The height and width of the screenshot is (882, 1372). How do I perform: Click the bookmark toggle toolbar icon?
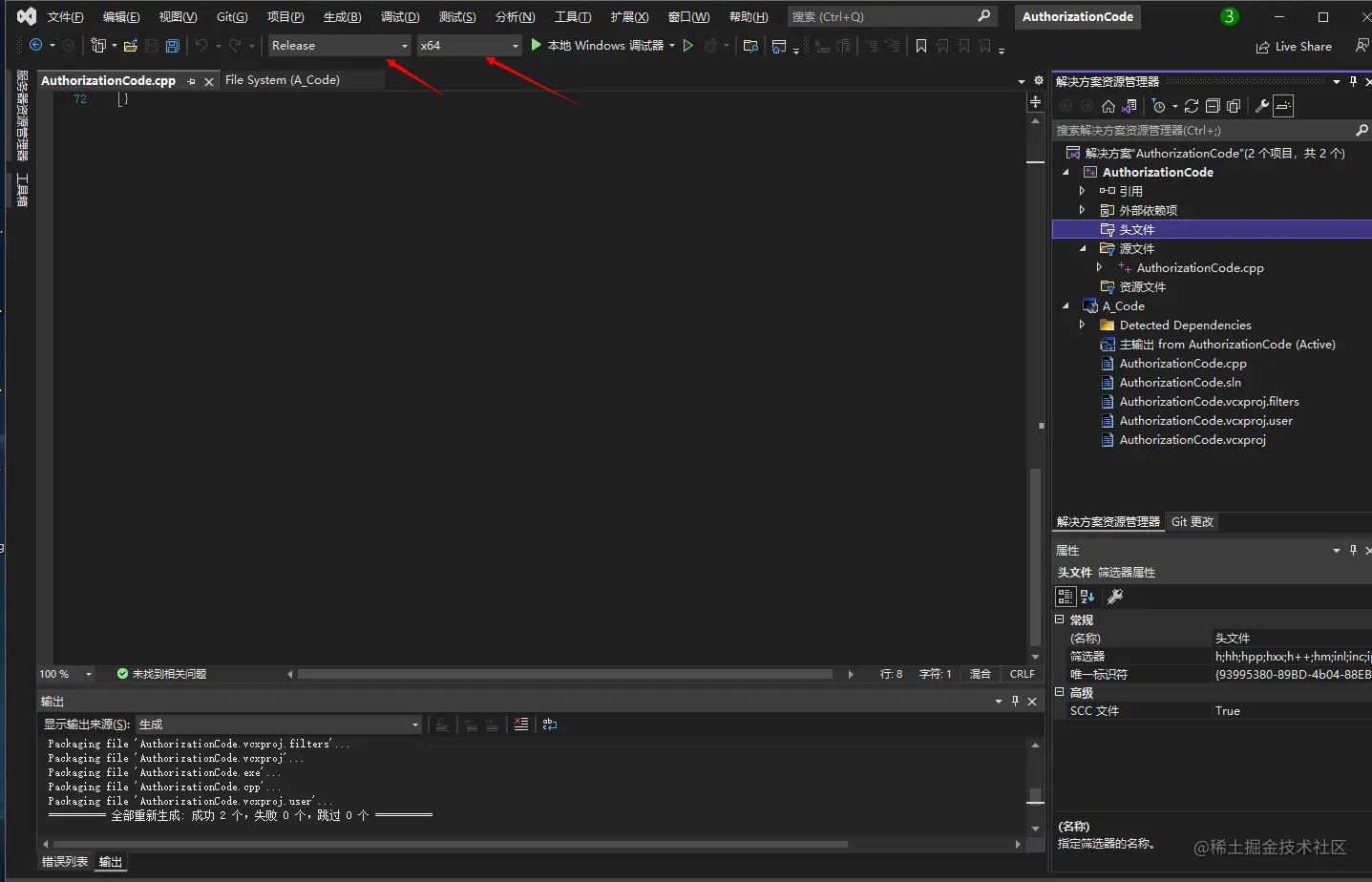[x=921, y=45]
